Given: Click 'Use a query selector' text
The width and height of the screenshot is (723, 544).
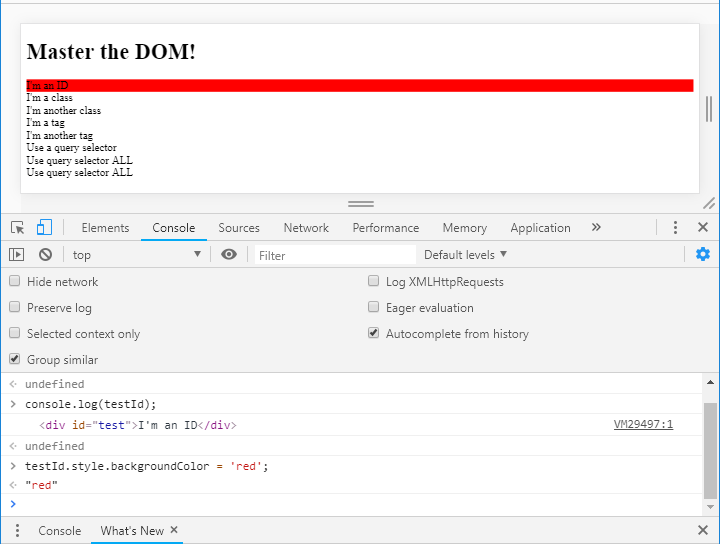Looking at the screenshot, I should (71, 148).
